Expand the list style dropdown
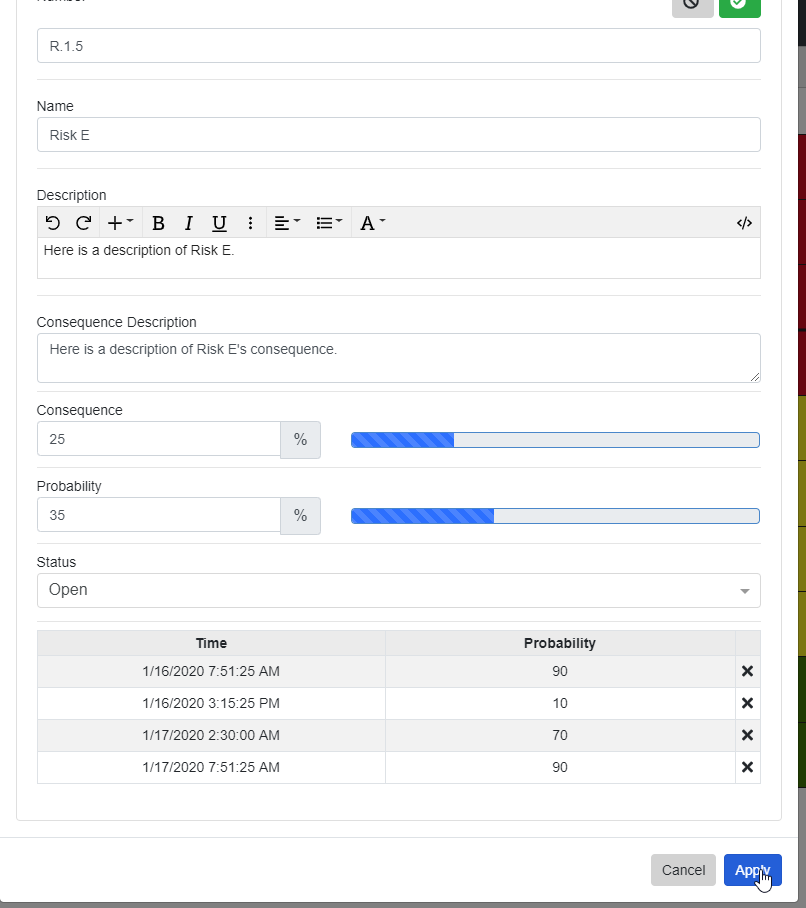 click(329, 223)
